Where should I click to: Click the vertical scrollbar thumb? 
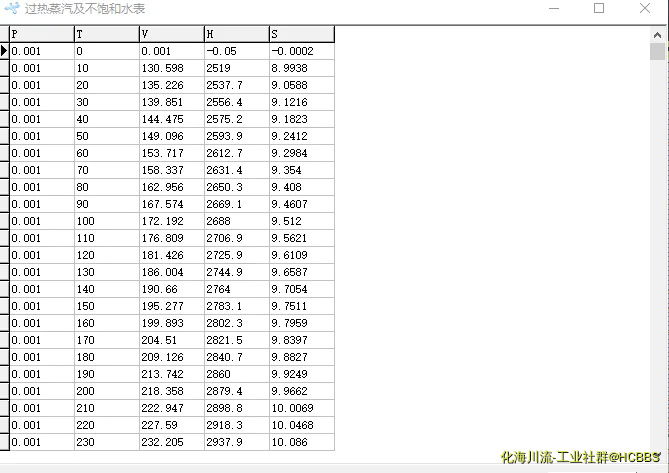657,52
